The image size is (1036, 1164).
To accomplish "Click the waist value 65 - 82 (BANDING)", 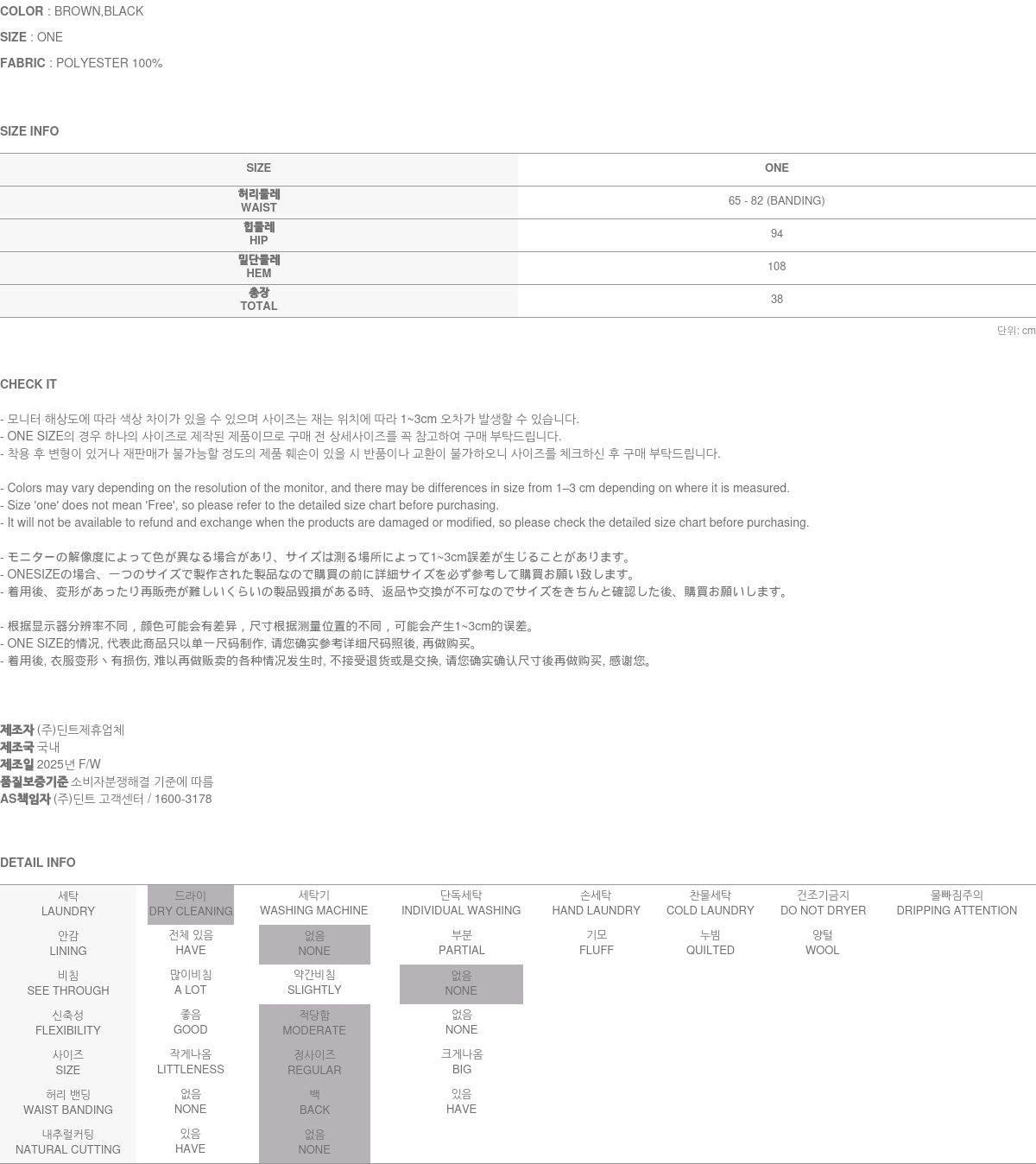I will point(776,201).
